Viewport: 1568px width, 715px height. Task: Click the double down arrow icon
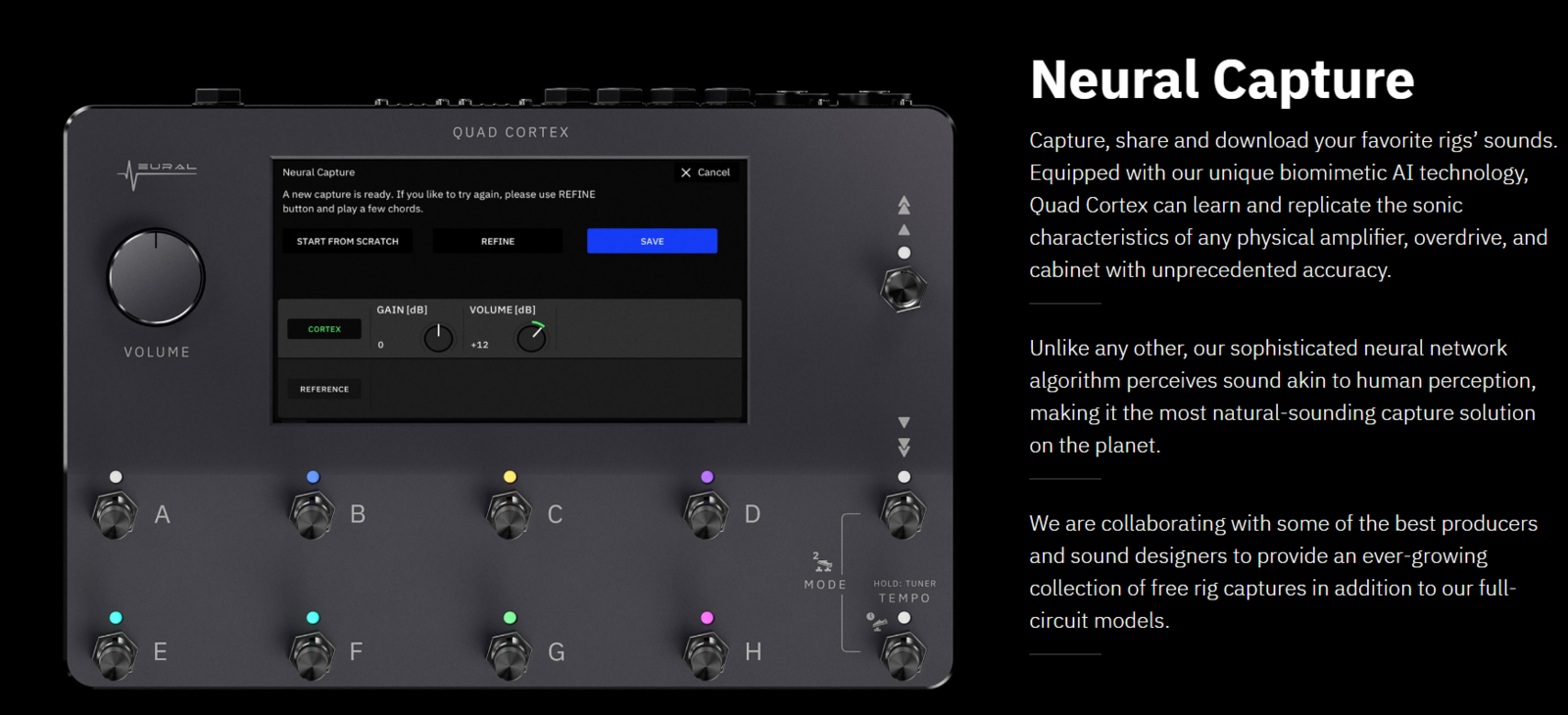(904, 447)
